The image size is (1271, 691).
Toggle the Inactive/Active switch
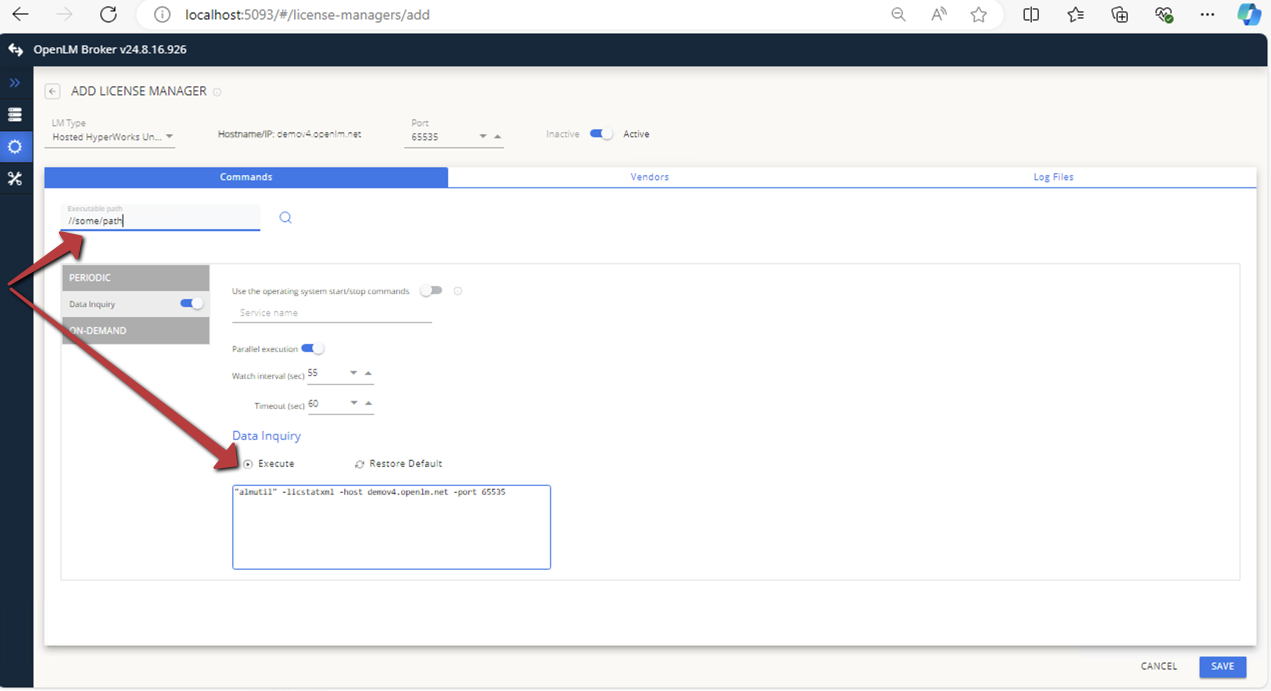[x=599, y=133]
